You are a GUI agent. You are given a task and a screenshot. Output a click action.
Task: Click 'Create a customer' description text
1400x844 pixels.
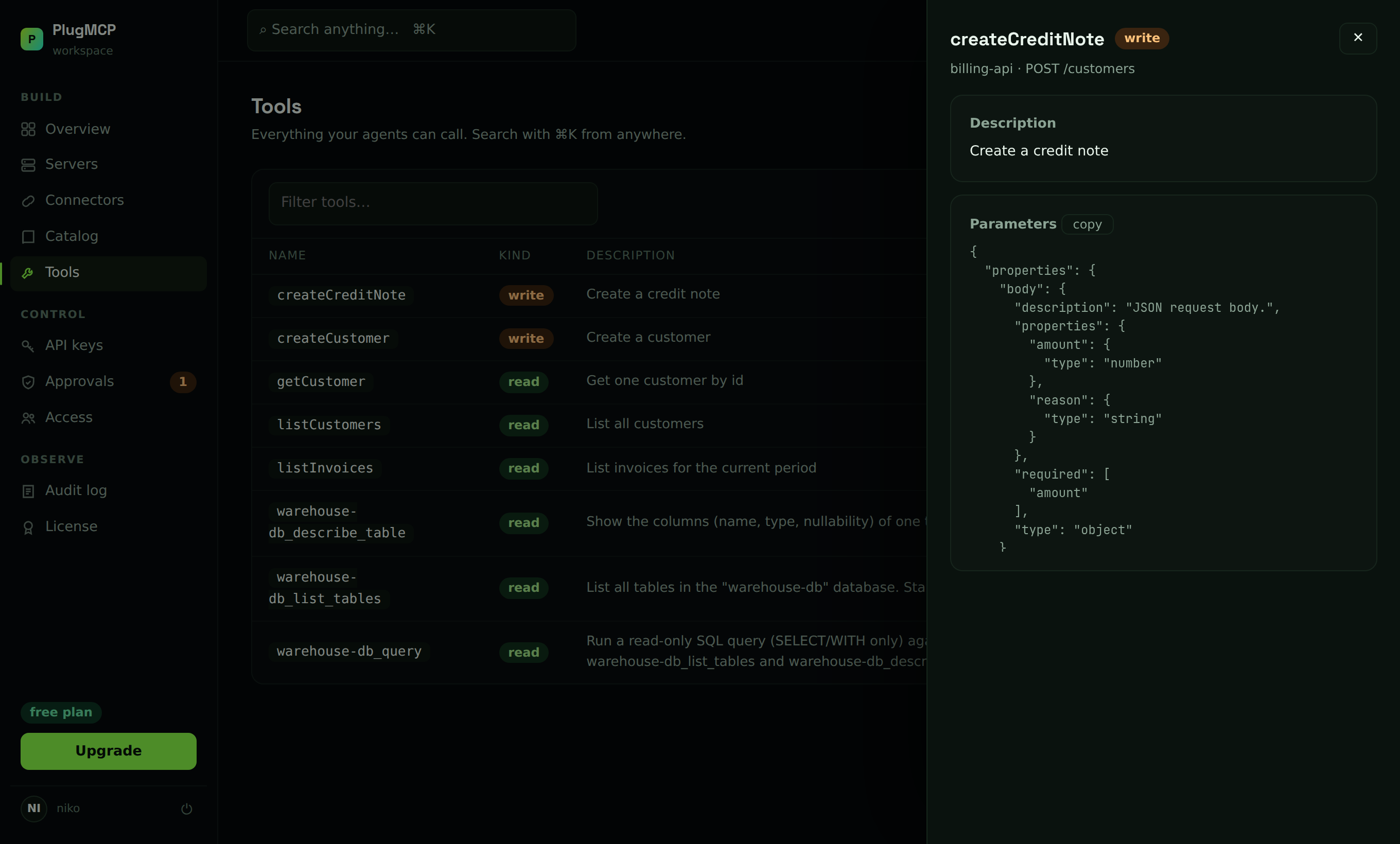tap(647, 338)
